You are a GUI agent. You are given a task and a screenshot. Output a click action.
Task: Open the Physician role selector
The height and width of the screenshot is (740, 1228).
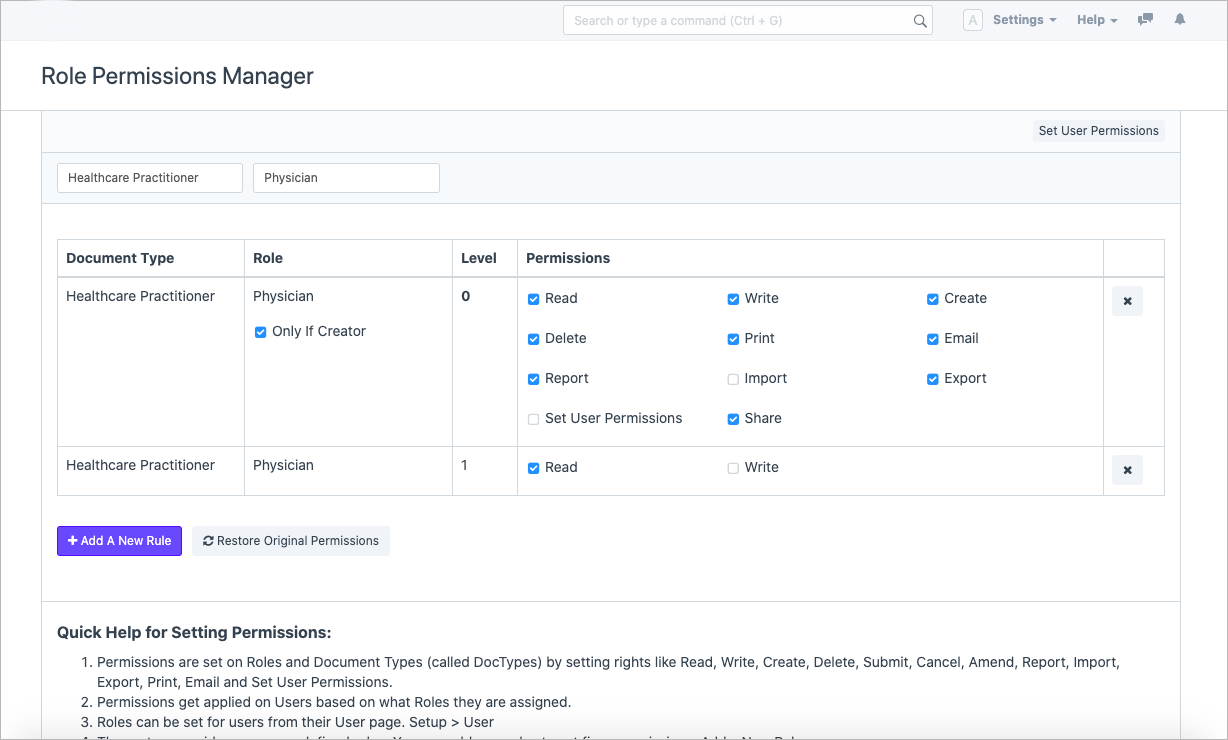coord(346,178)
